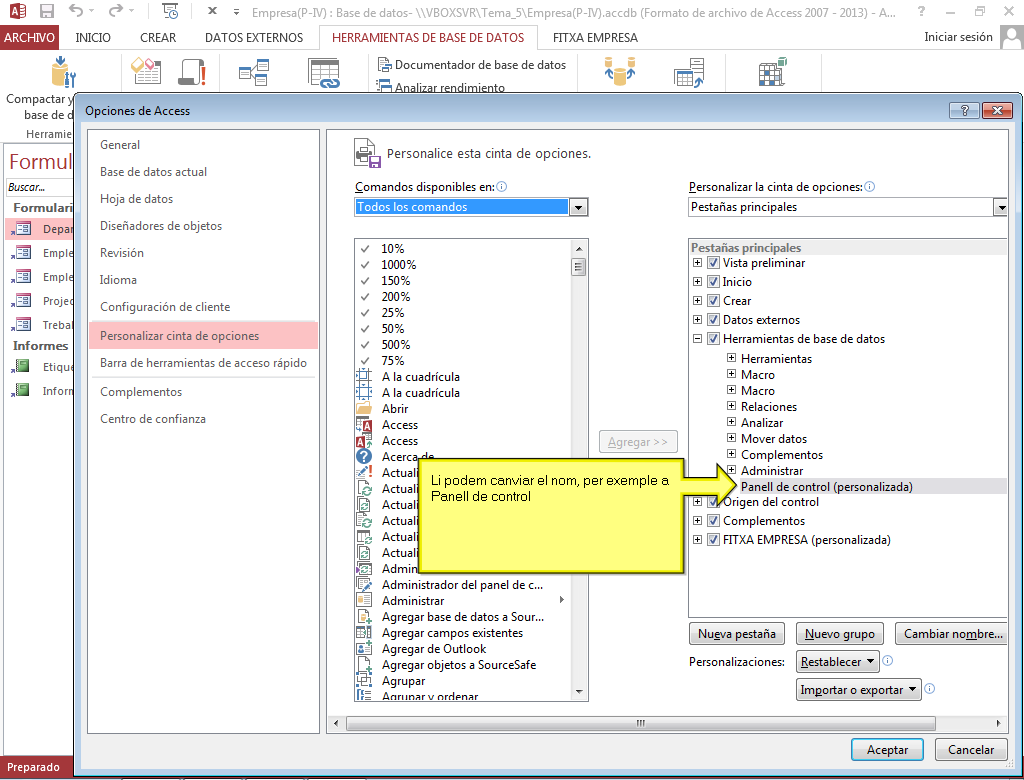
Task: Select the first Access icon command
Action: pos(364,425)
